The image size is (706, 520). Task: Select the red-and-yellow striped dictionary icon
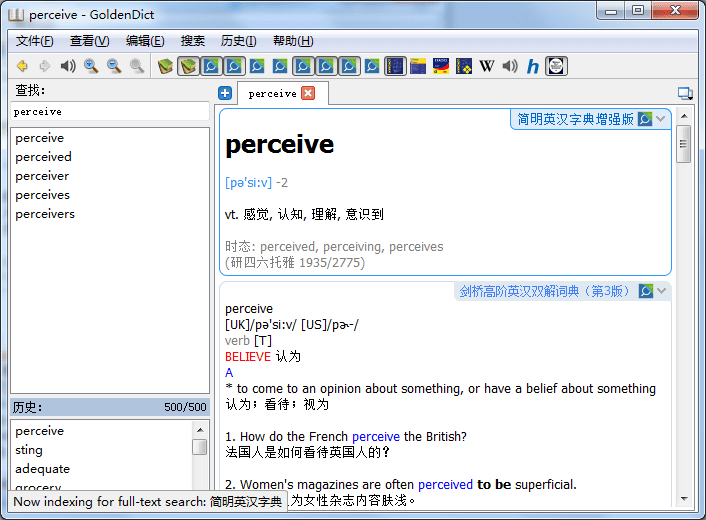point(441,66)
